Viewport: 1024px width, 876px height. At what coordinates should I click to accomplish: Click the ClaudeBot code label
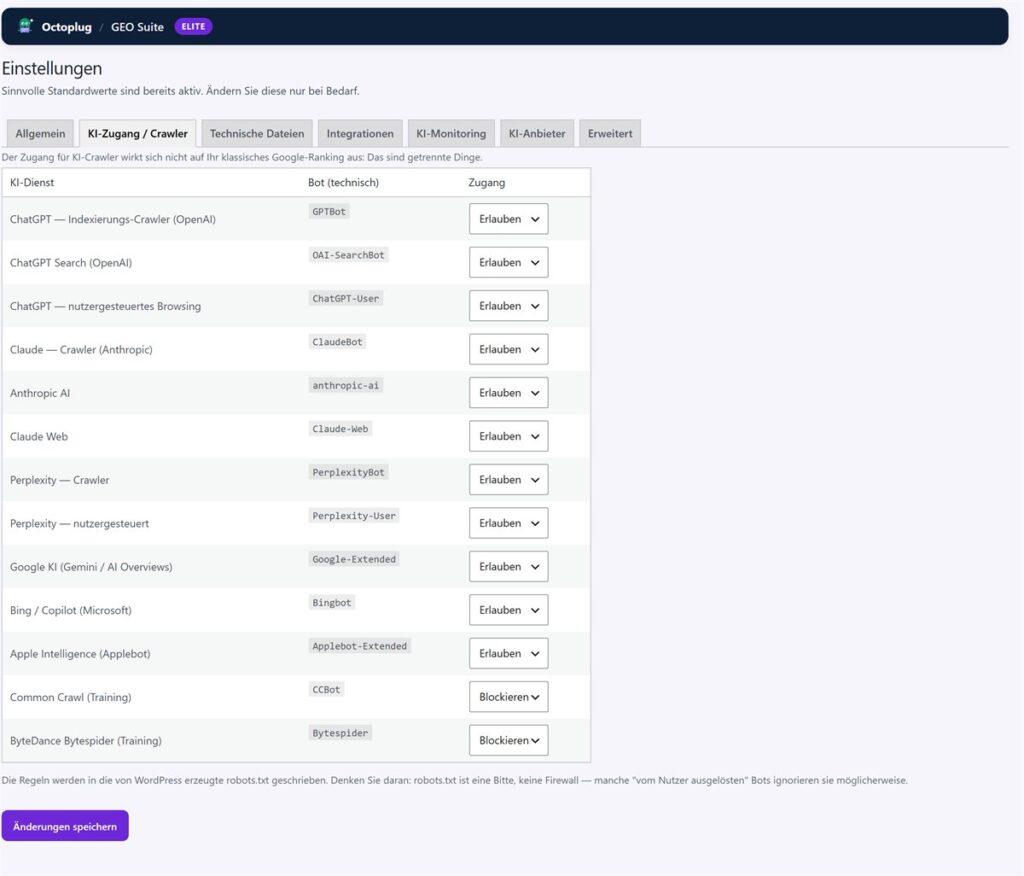(338, 342)
